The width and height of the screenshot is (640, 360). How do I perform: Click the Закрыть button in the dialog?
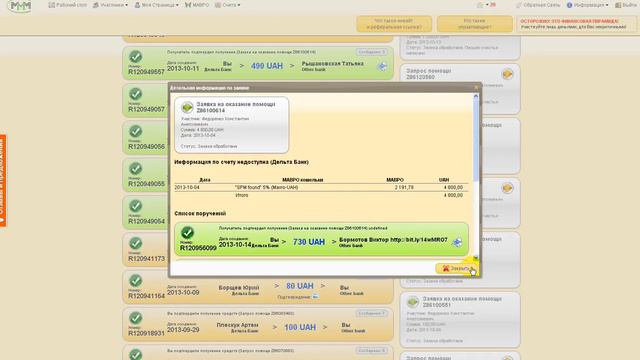(456, 268)
